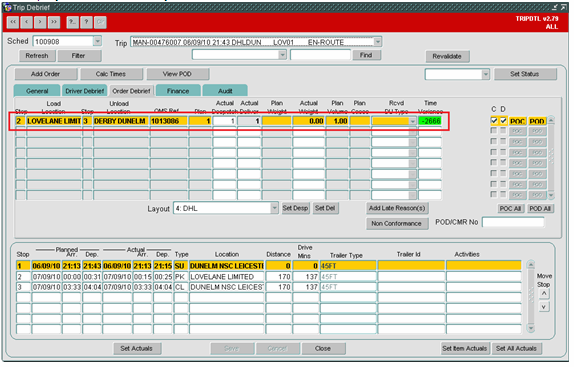Image resolution: width=574 pixels, height=367 pixels.
Task: Click the Set Item Actuals button
Action: 465,349
